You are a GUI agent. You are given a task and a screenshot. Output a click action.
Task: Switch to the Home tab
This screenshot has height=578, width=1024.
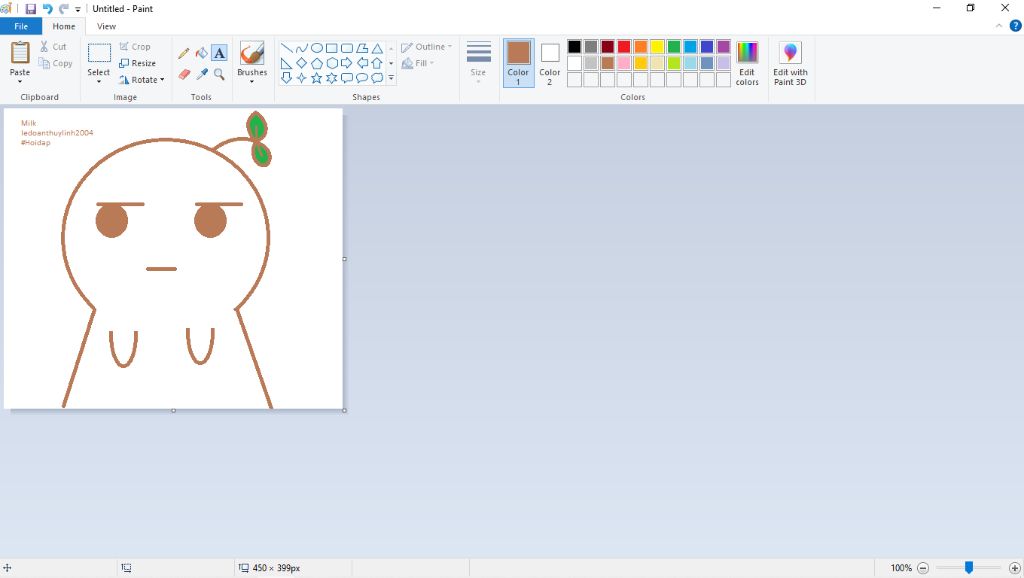click(63, 26)
